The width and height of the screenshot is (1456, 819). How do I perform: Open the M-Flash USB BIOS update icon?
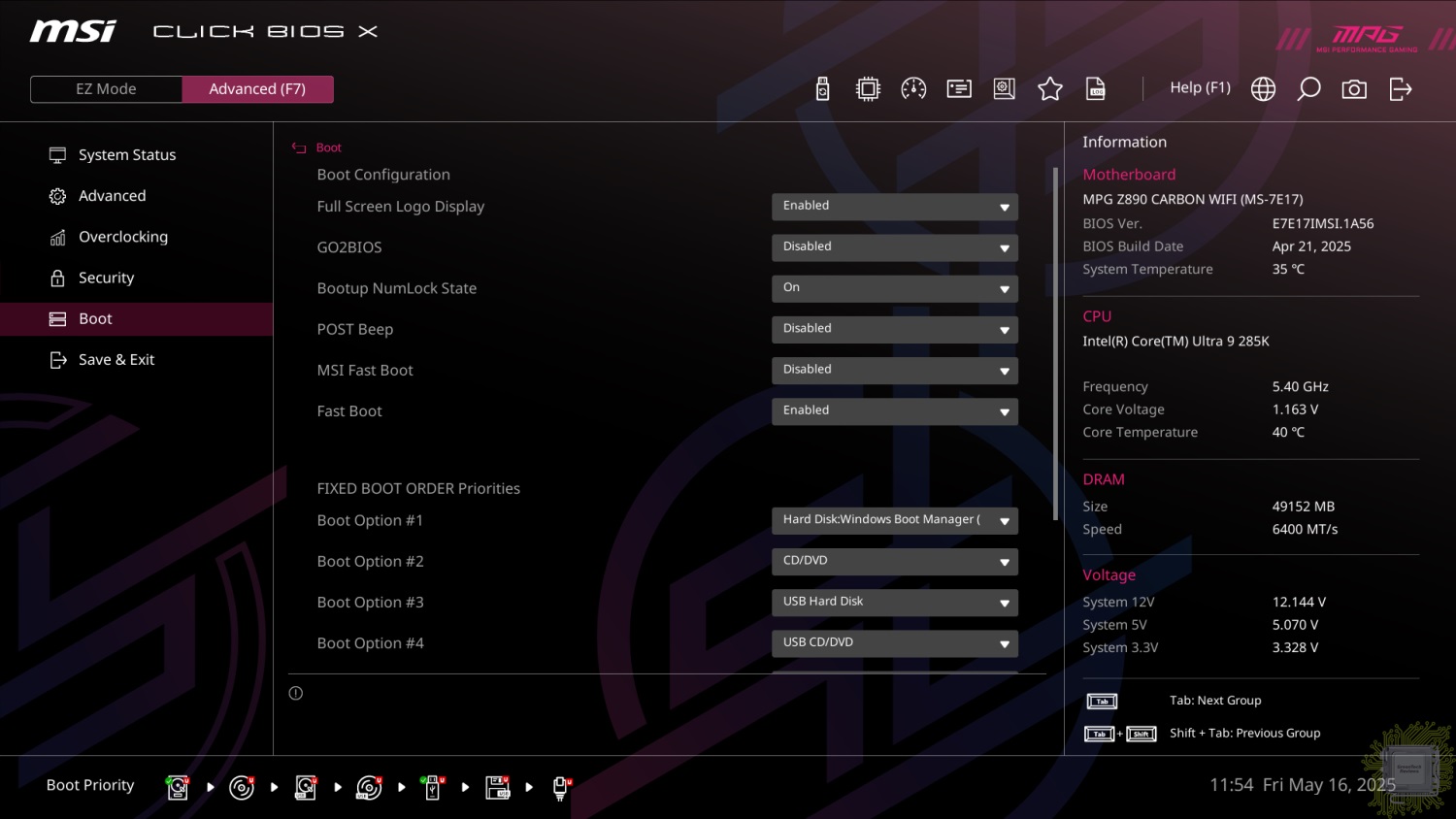pyautogui.click(x=822, y=89)
